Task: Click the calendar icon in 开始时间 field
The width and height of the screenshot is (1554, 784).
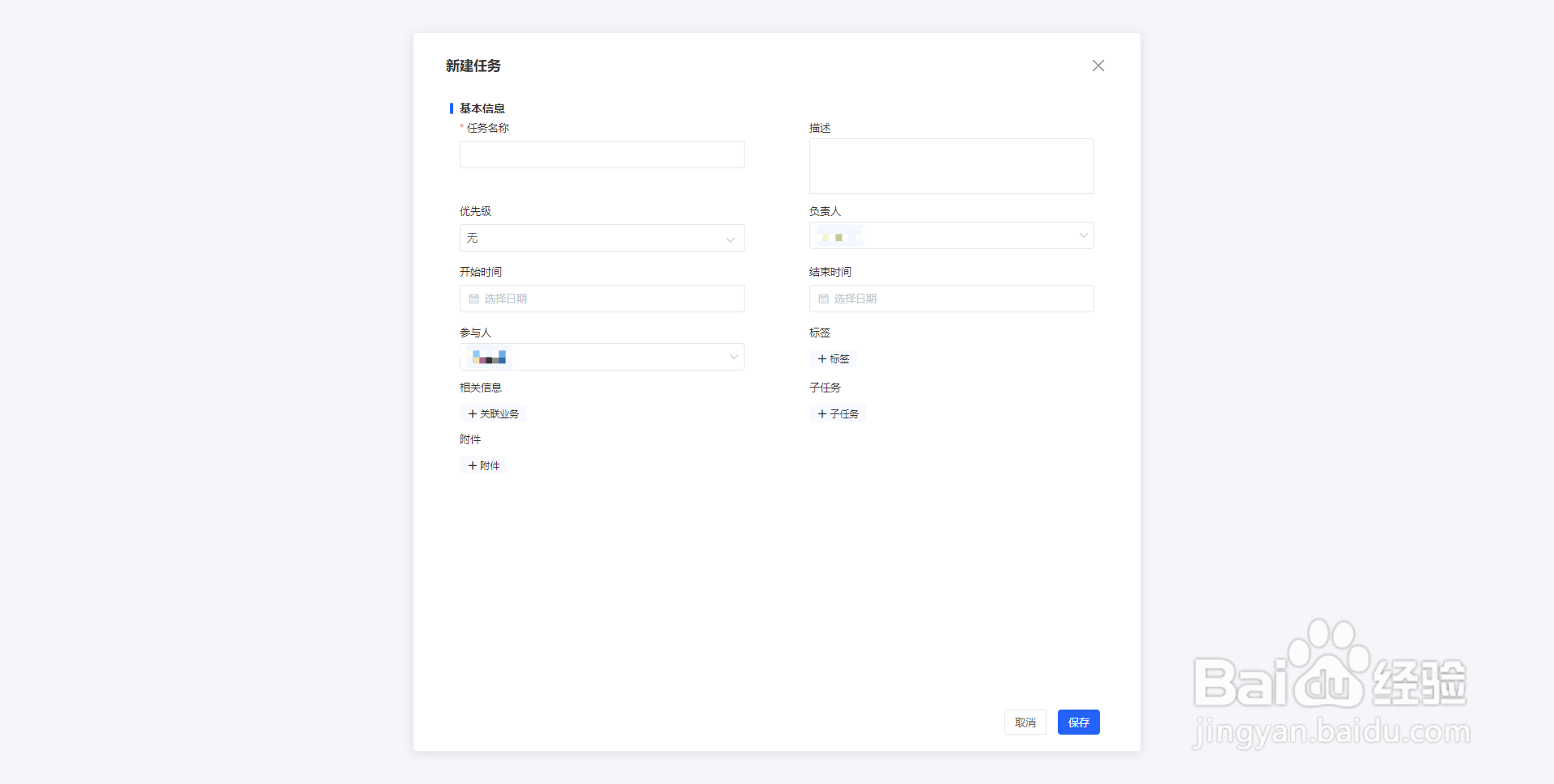Action: 474,299
